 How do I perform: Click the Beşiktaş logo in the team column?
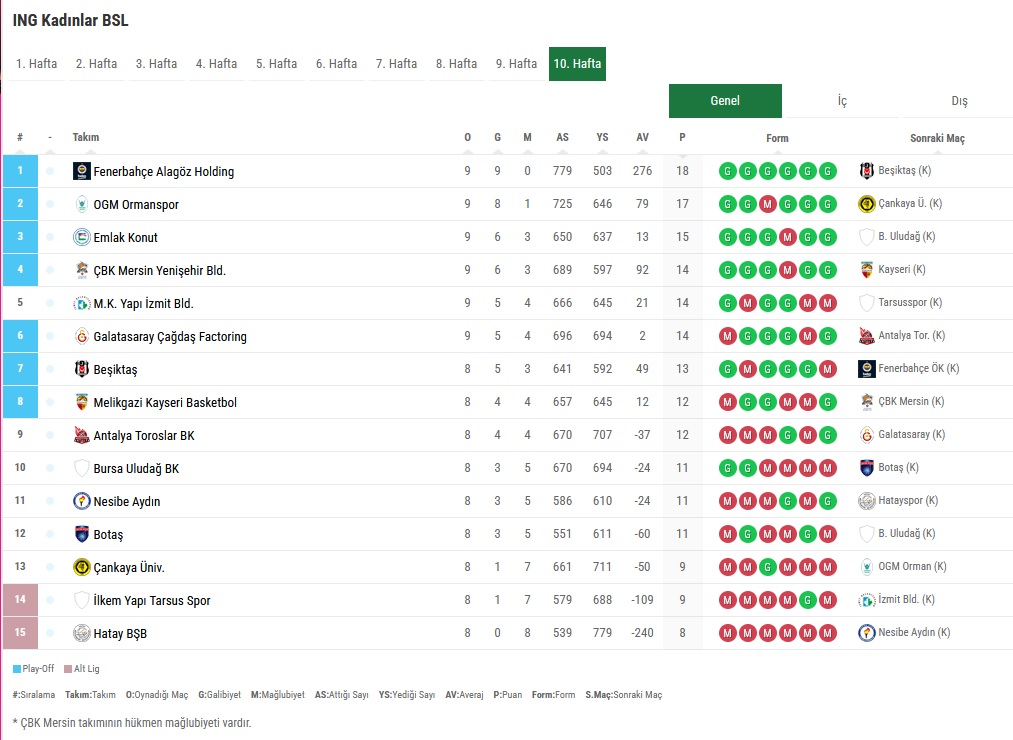point(81,369)
